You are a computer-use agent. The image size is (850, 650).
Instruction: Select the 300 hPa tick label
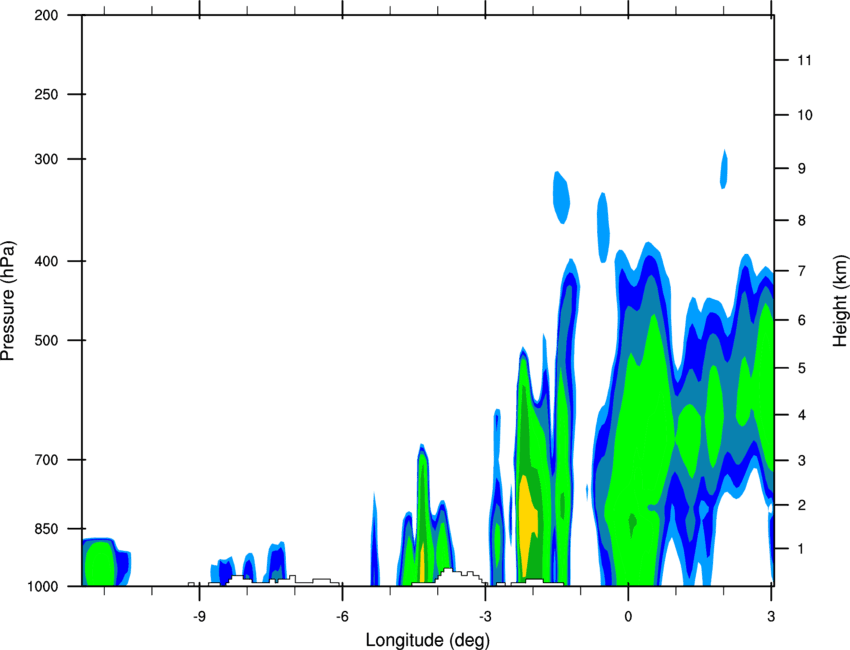click(x=46, y=159)
